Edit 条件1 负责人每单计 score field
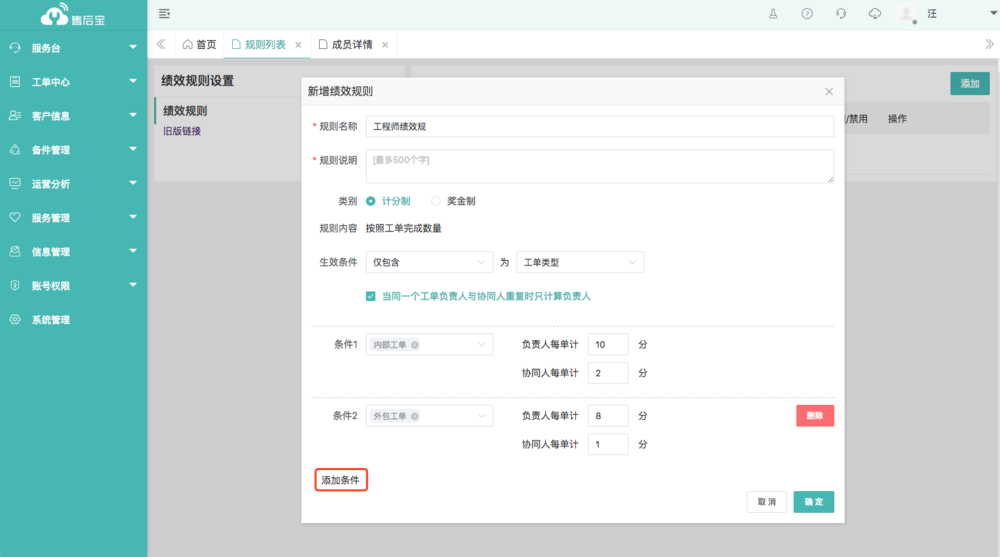Viewport: 1000px width, 557px height. coord(608,345)
